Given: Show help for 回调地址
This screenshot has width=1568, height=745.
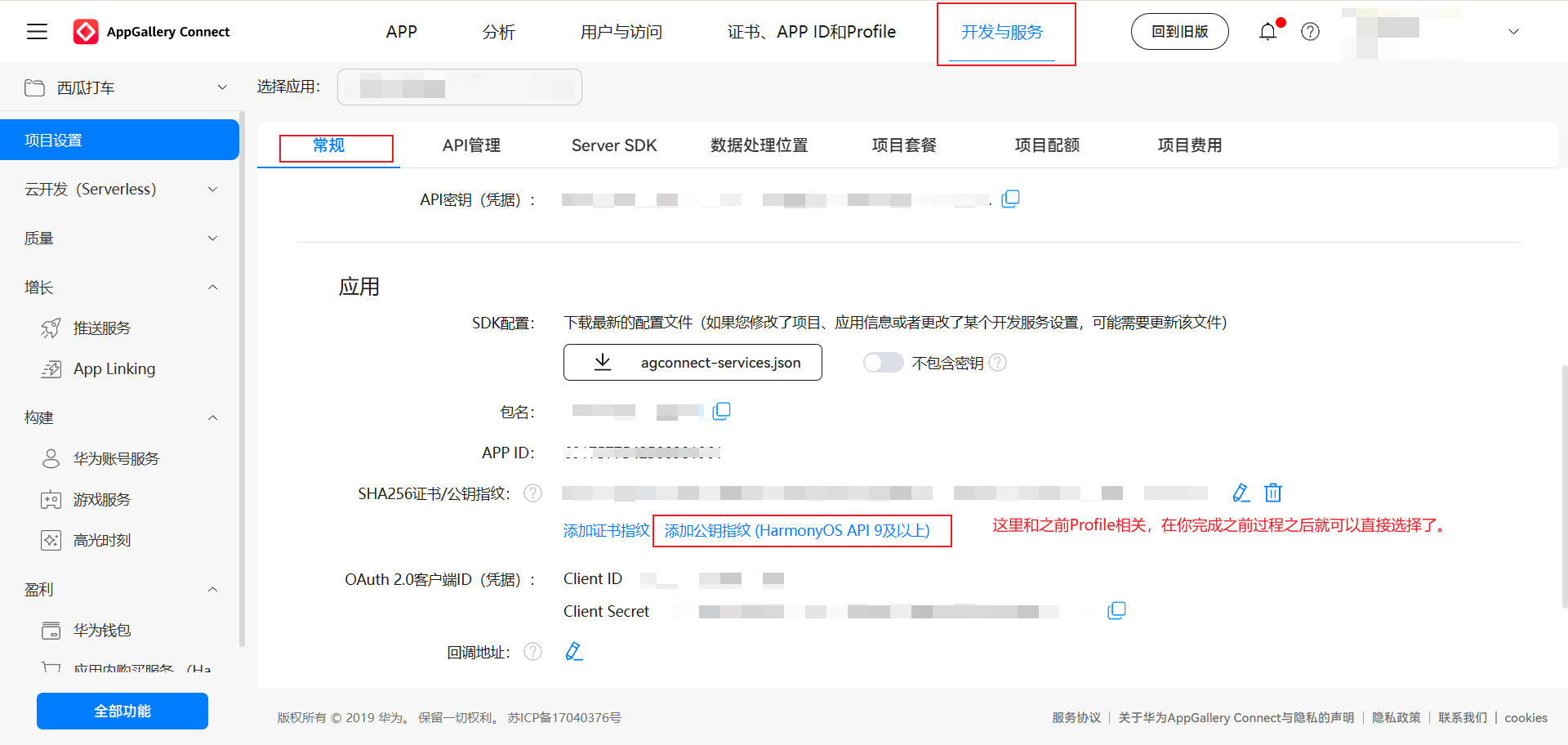Looking at the screenshot, I should (x=532, y=651).
